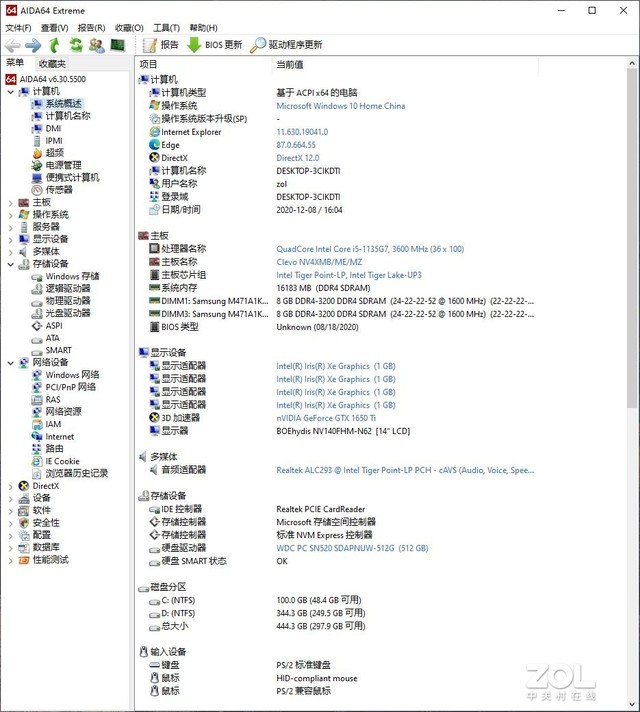The image size is (640, 712).
Task: Click the Internet Explorer icon in list
Action: (x=154, y=132)
